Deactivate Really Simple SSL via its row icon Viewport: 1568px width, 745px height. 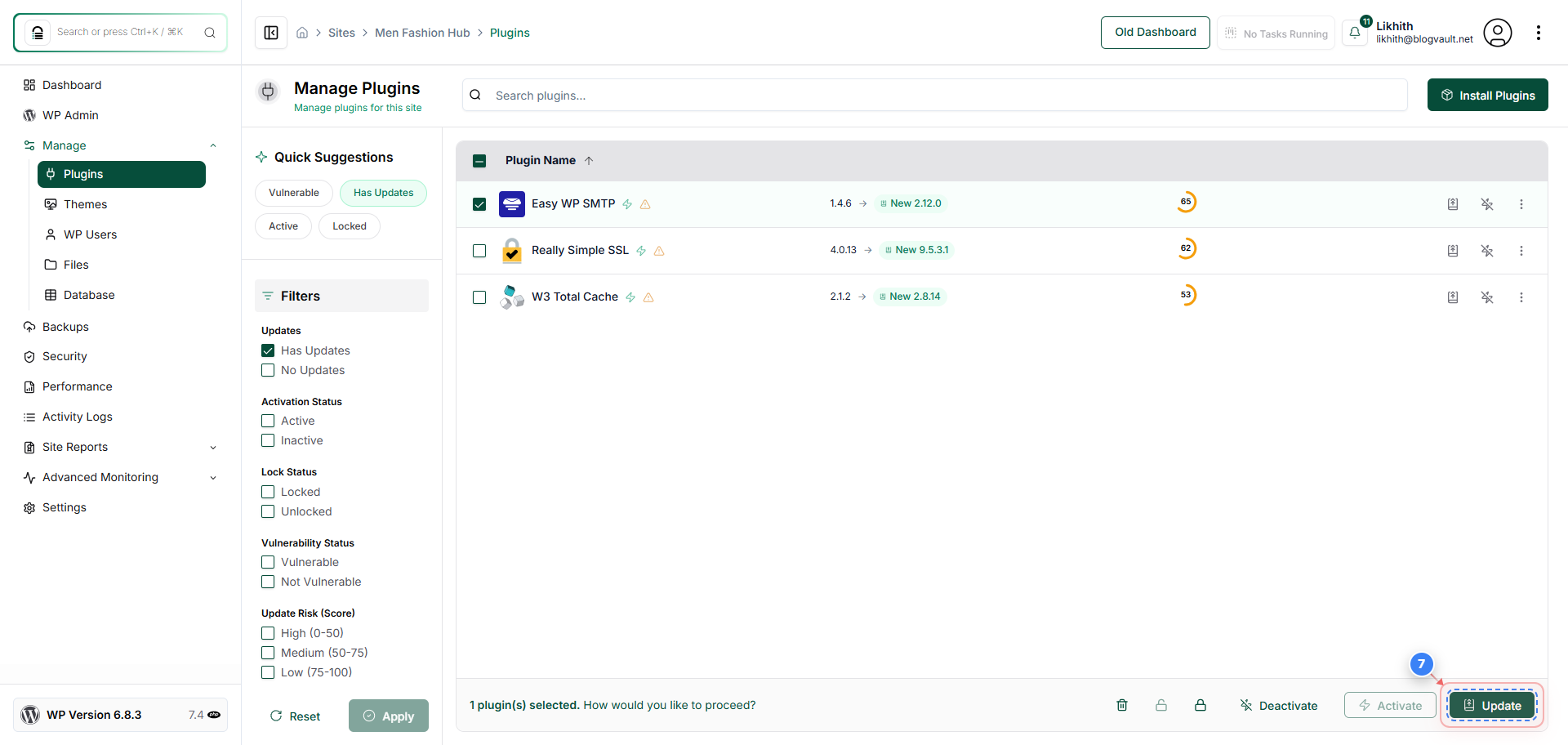1488,251
